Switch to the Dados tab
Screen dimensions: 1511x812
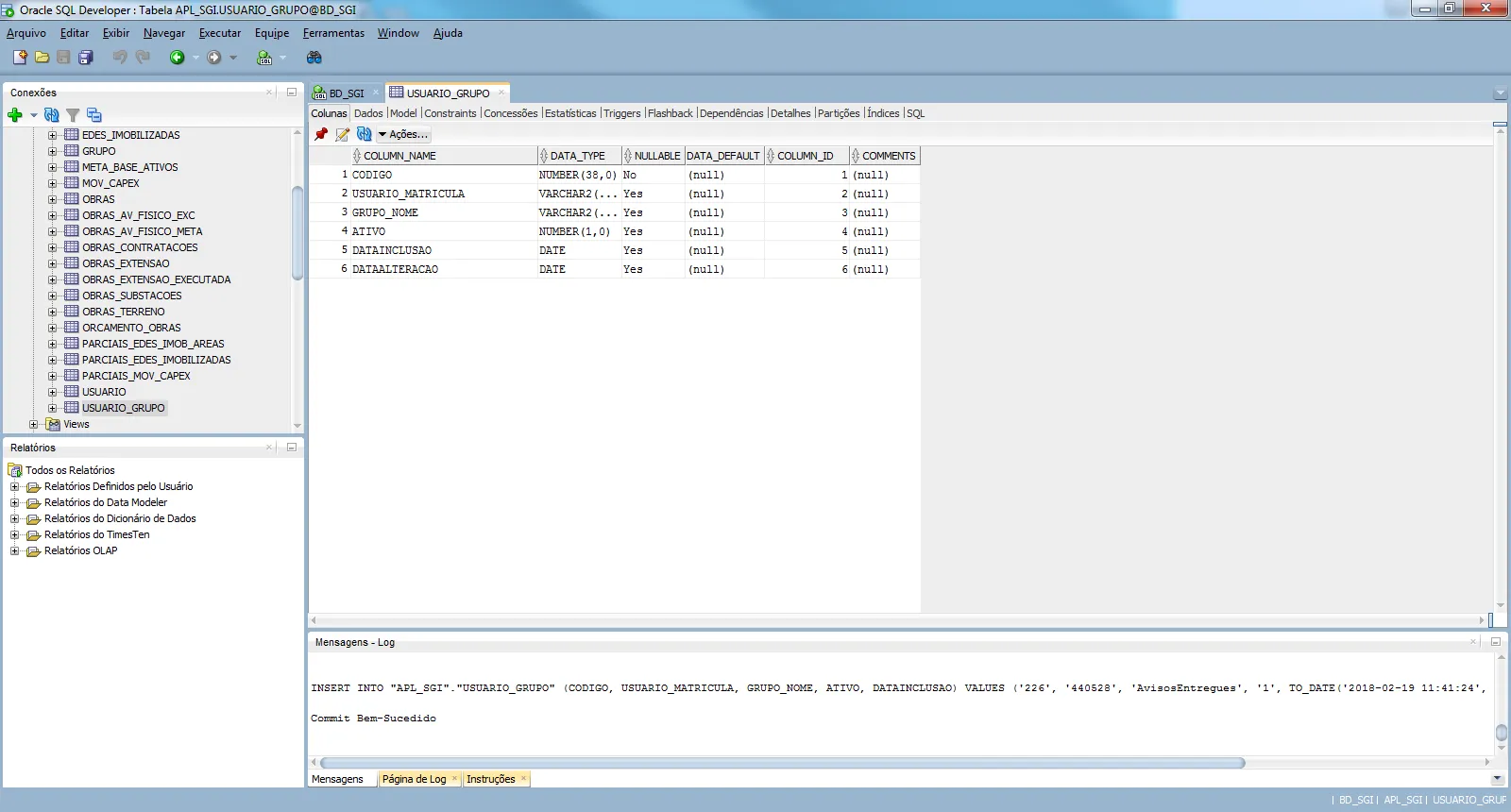click(x=368, y=113)
